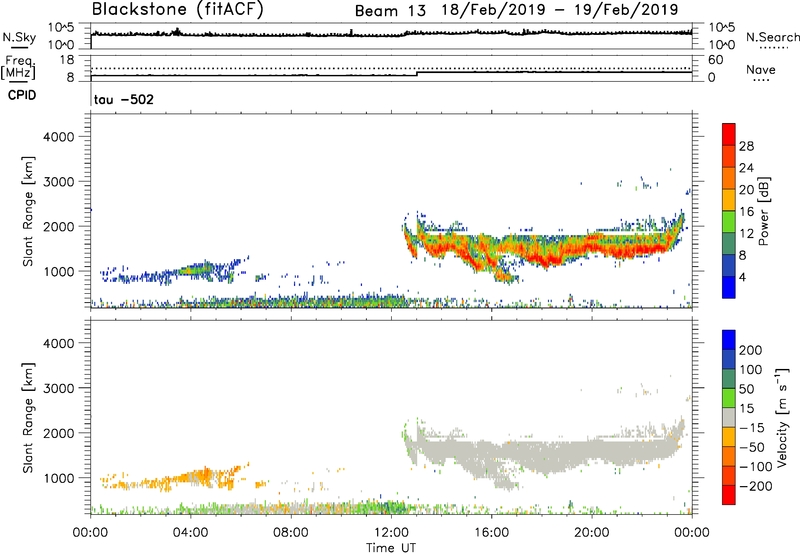The width and height of the screenshot is (800, 554).
Task: Click the 60 Nave tick label
Action: [716, 60]
